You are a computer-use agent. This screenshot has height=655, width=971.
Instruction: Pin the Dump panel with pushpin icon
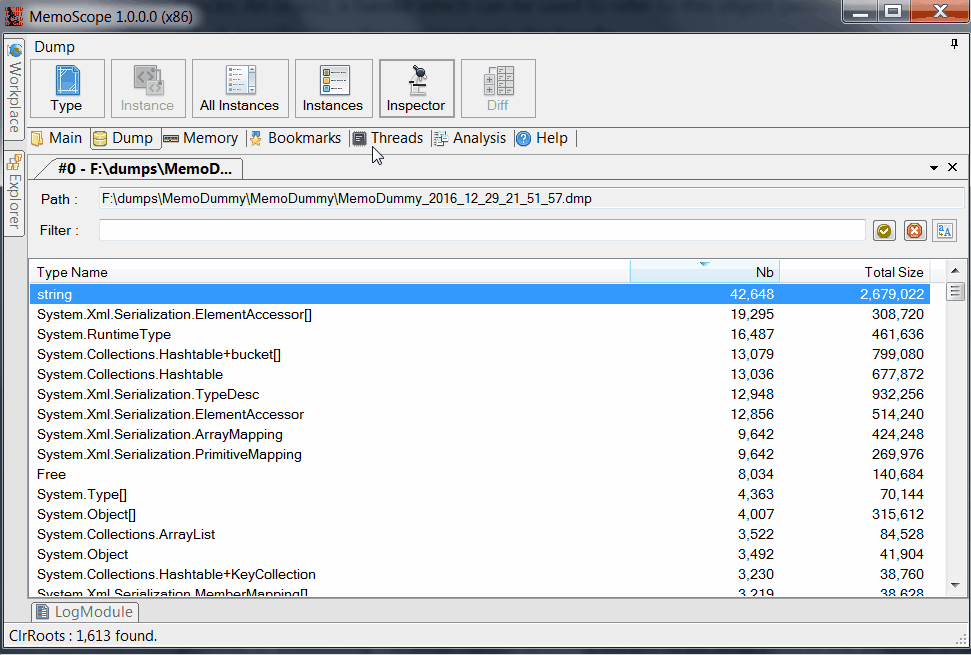(954, 44)
